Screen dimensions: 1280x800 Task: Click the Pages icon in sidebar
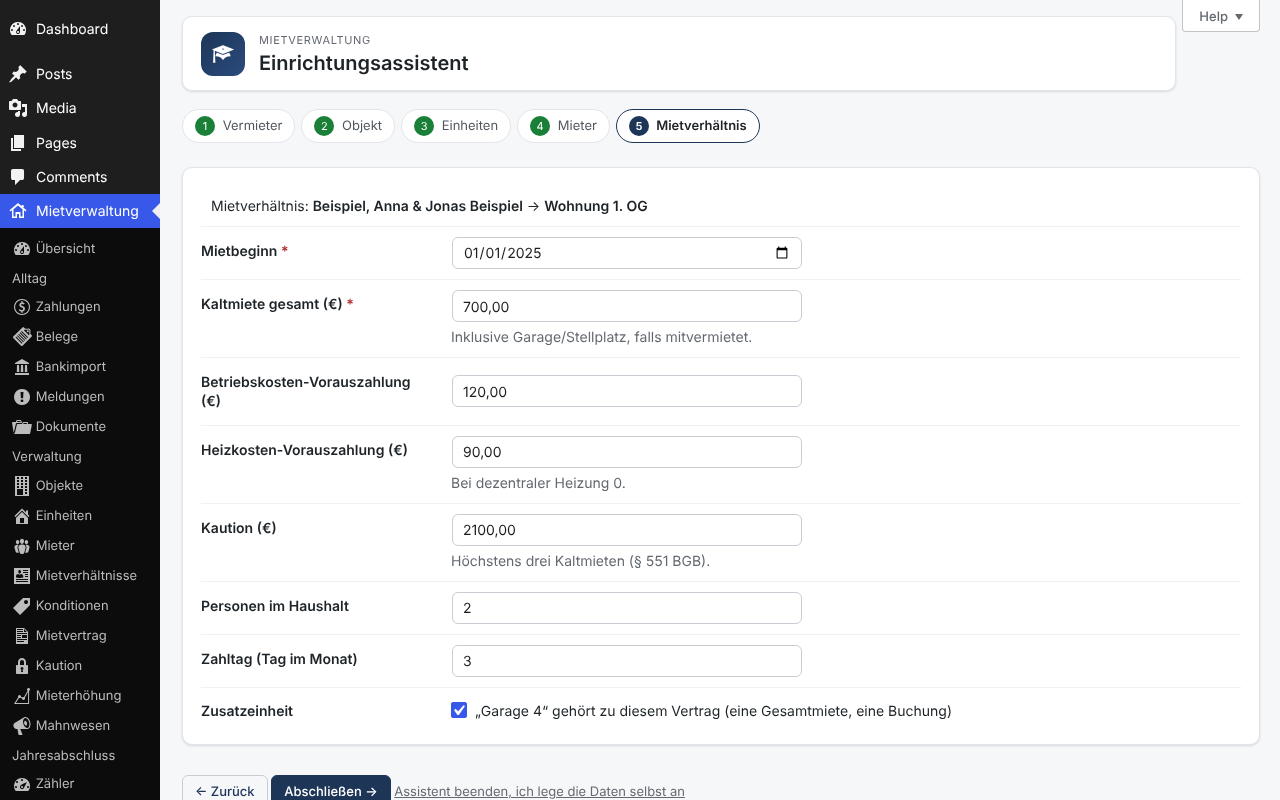point(18,143)
